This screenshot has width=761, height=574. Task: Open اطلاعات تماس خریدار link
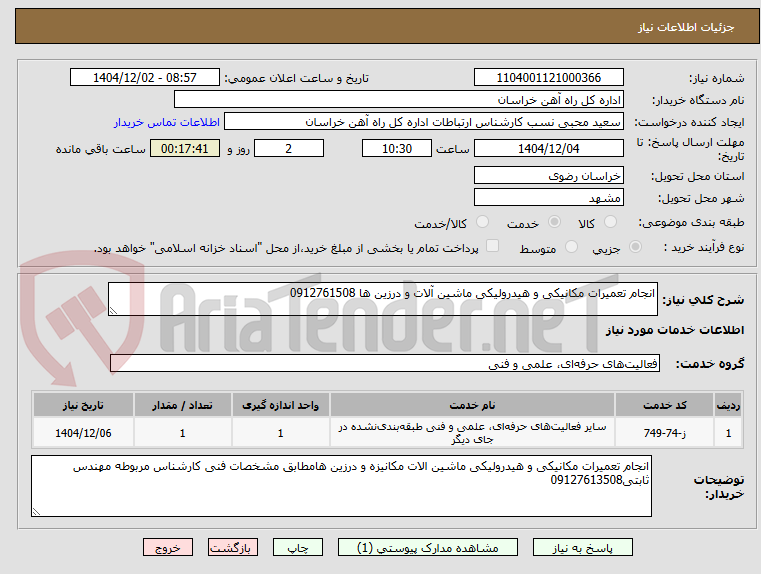(167, 122)
